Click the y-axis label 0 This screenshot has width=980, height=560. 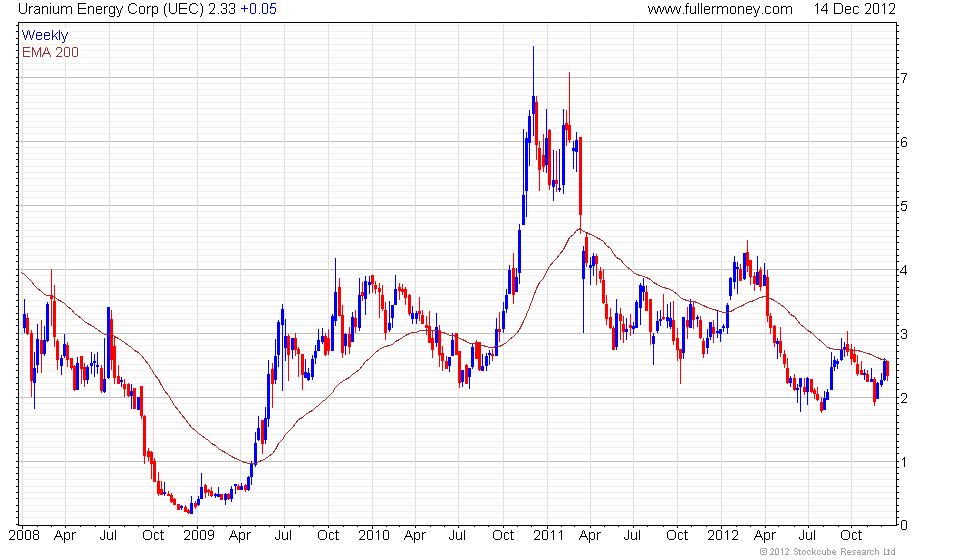tap(904, 526)
